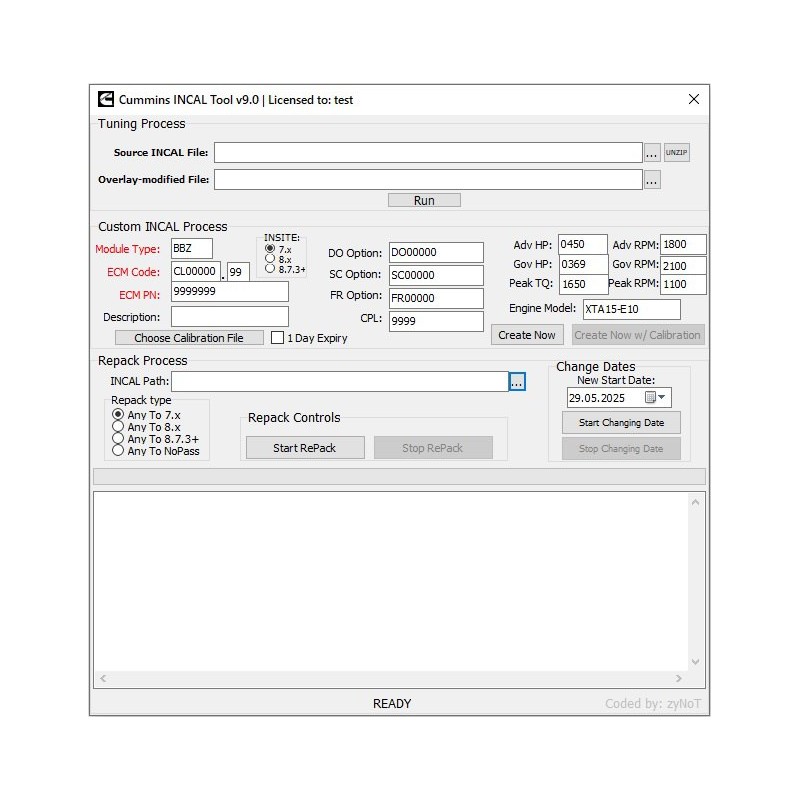Edit the Gov HP field 0369
The width and height of the screenshot is (800, 800).
pos(584,264)
